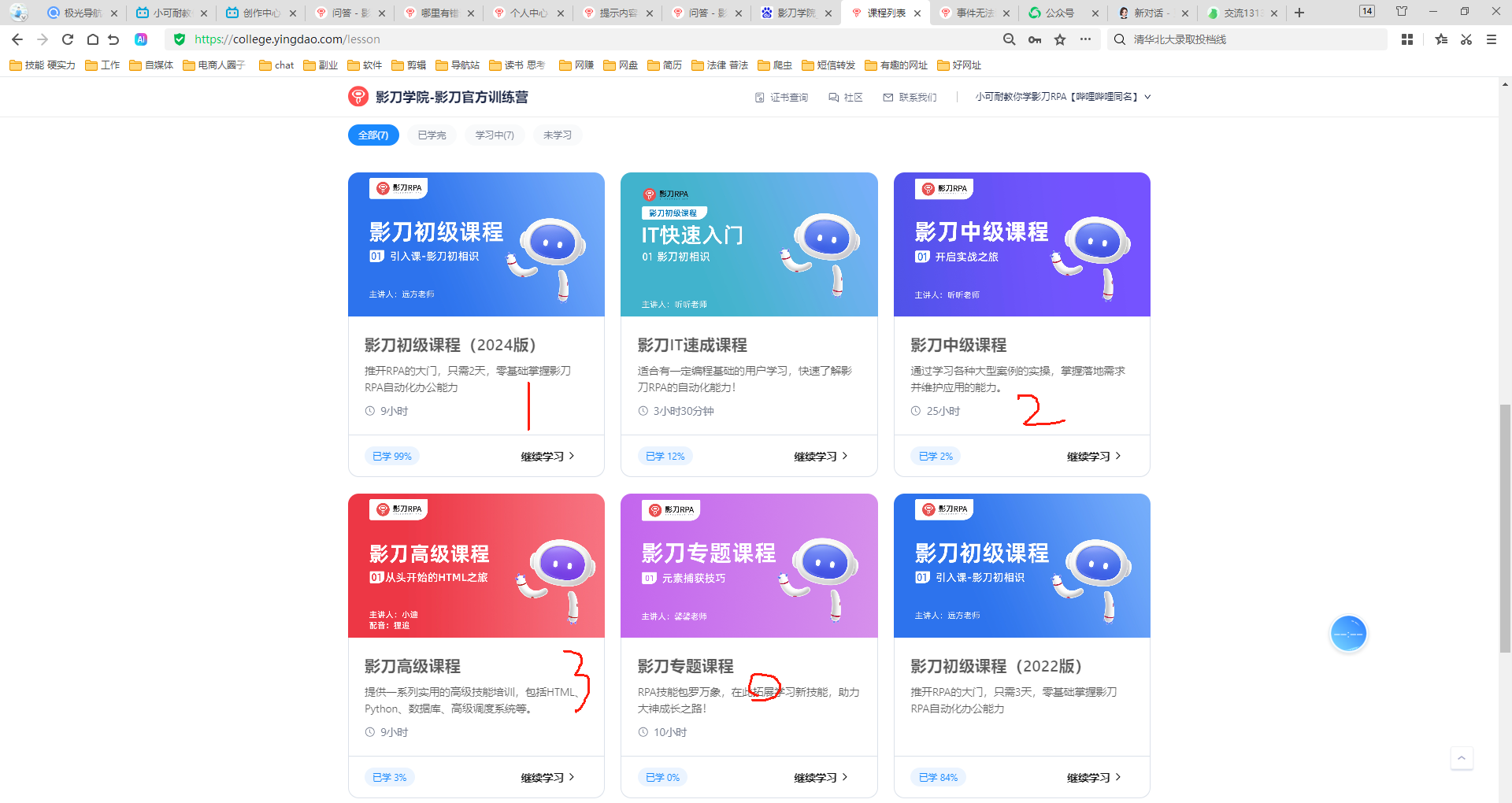Click the scissors screenshot tool icon

[x=1466, y=39]
